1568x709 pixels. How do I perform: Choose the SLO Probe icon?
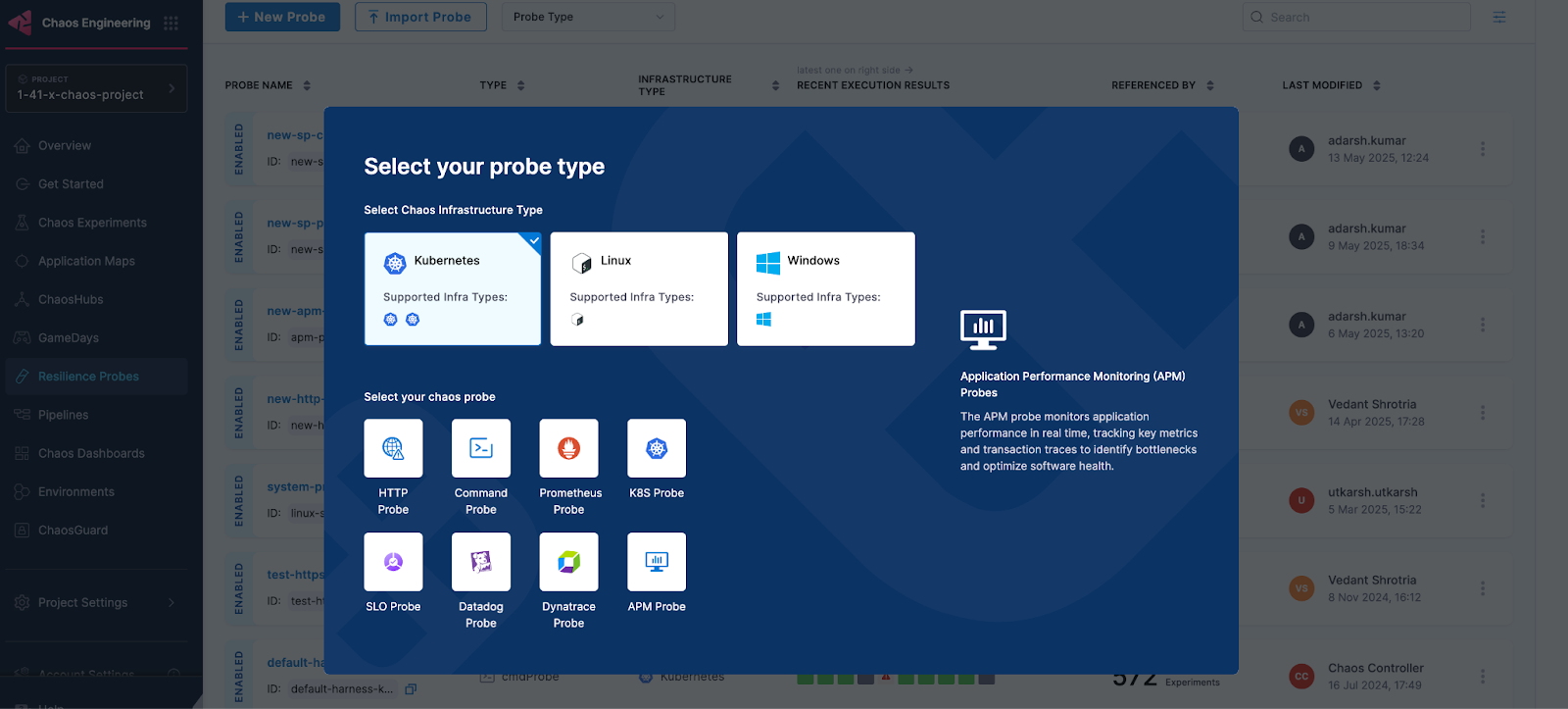[393, 562]
